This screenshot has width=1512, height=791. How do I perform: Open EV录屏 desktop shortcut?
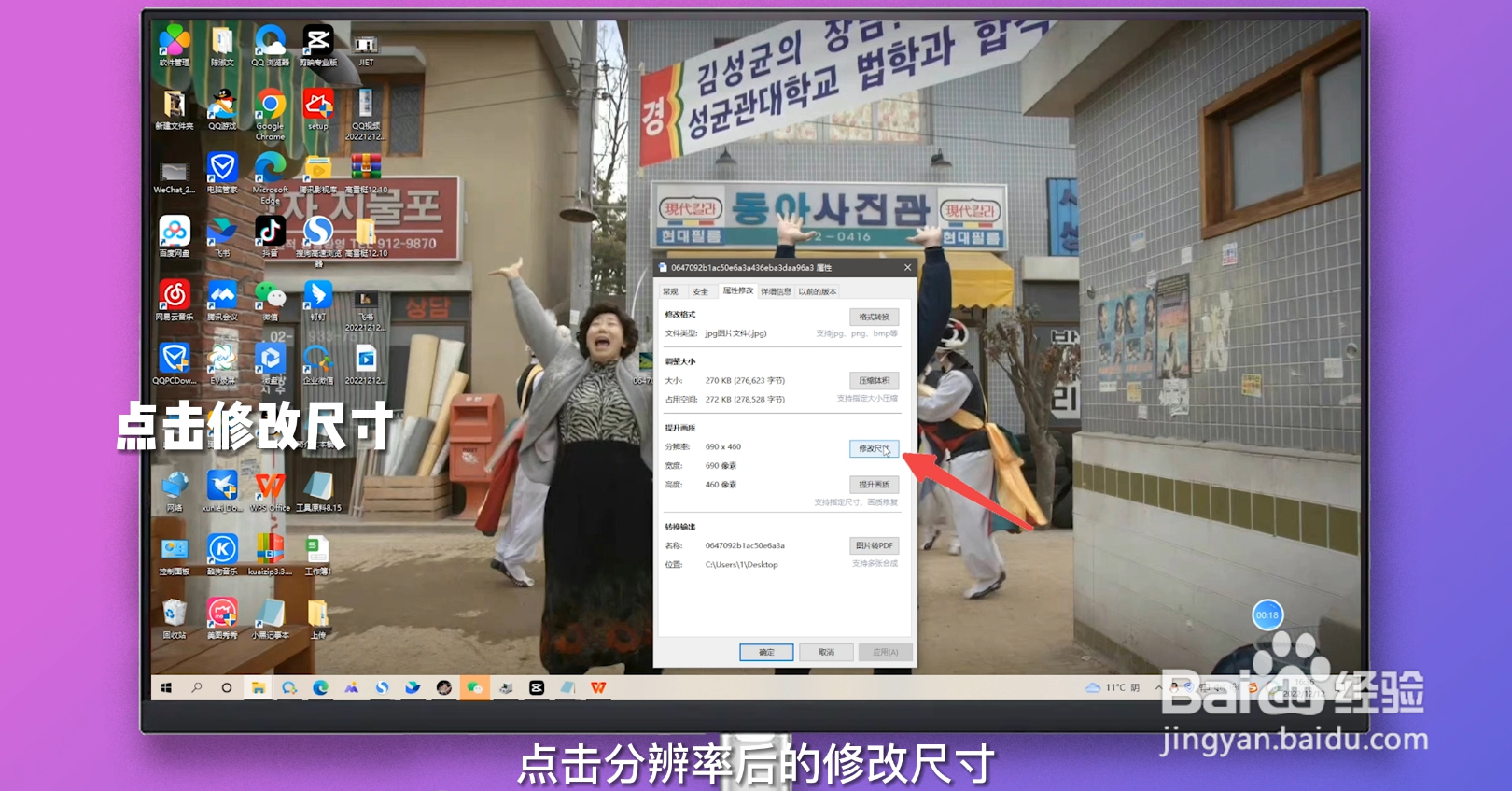pos(222,364)
